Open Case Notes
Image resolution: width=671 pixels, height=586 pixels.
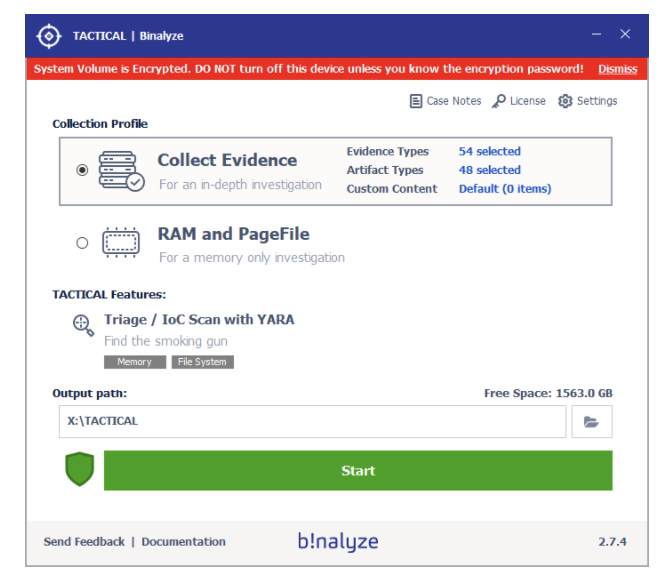point(445,101)
